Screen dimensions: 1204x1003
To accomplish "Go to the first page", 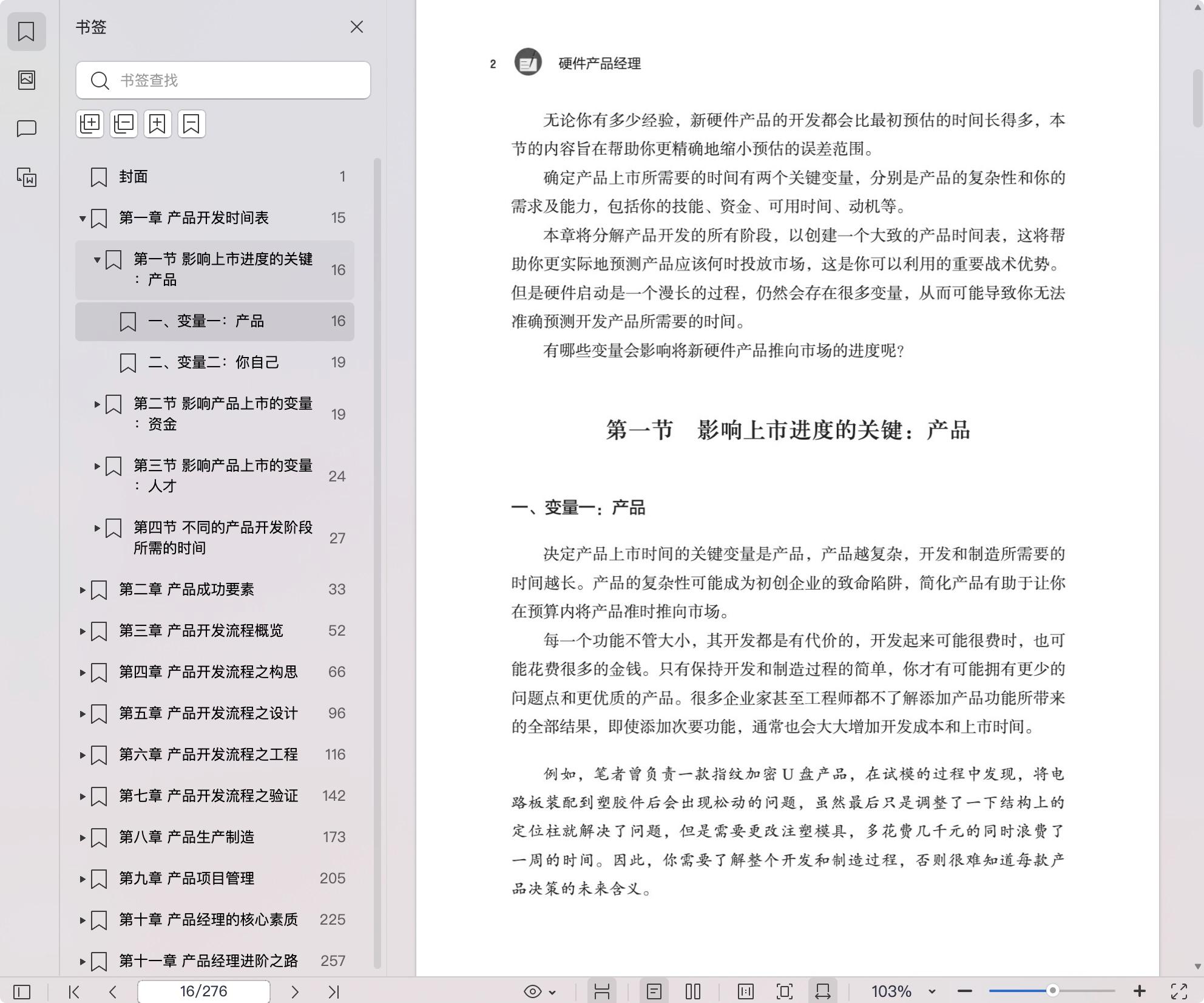I will pos(74,992).
